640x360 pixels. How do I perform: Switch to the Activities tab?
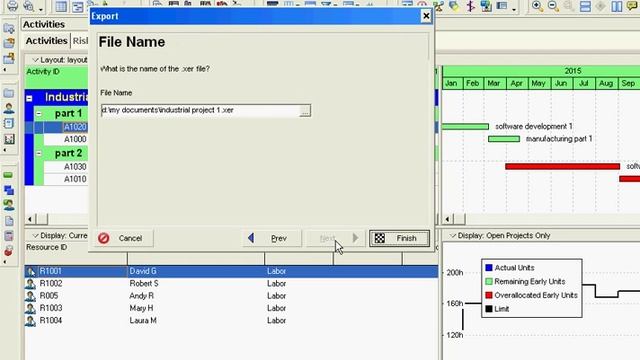[x=46, y=41]
